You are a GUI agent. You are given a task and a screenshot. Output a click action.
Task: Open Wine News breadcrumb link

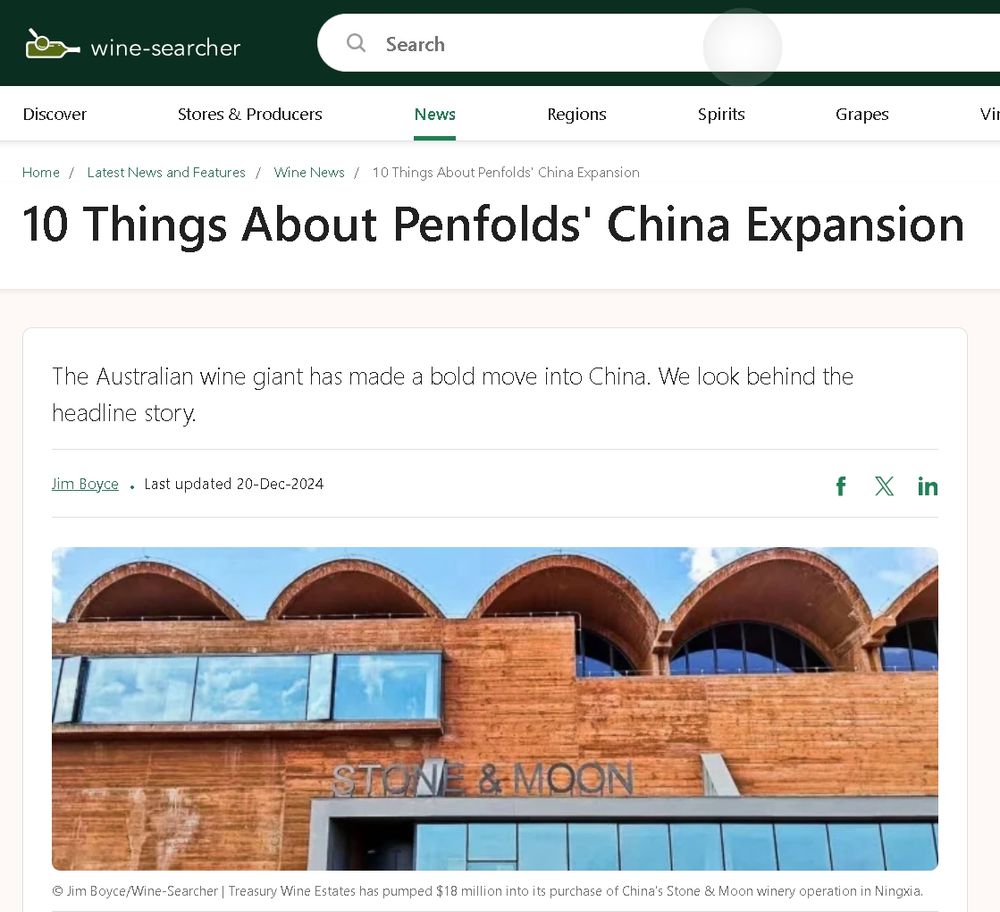click(309, 172)
